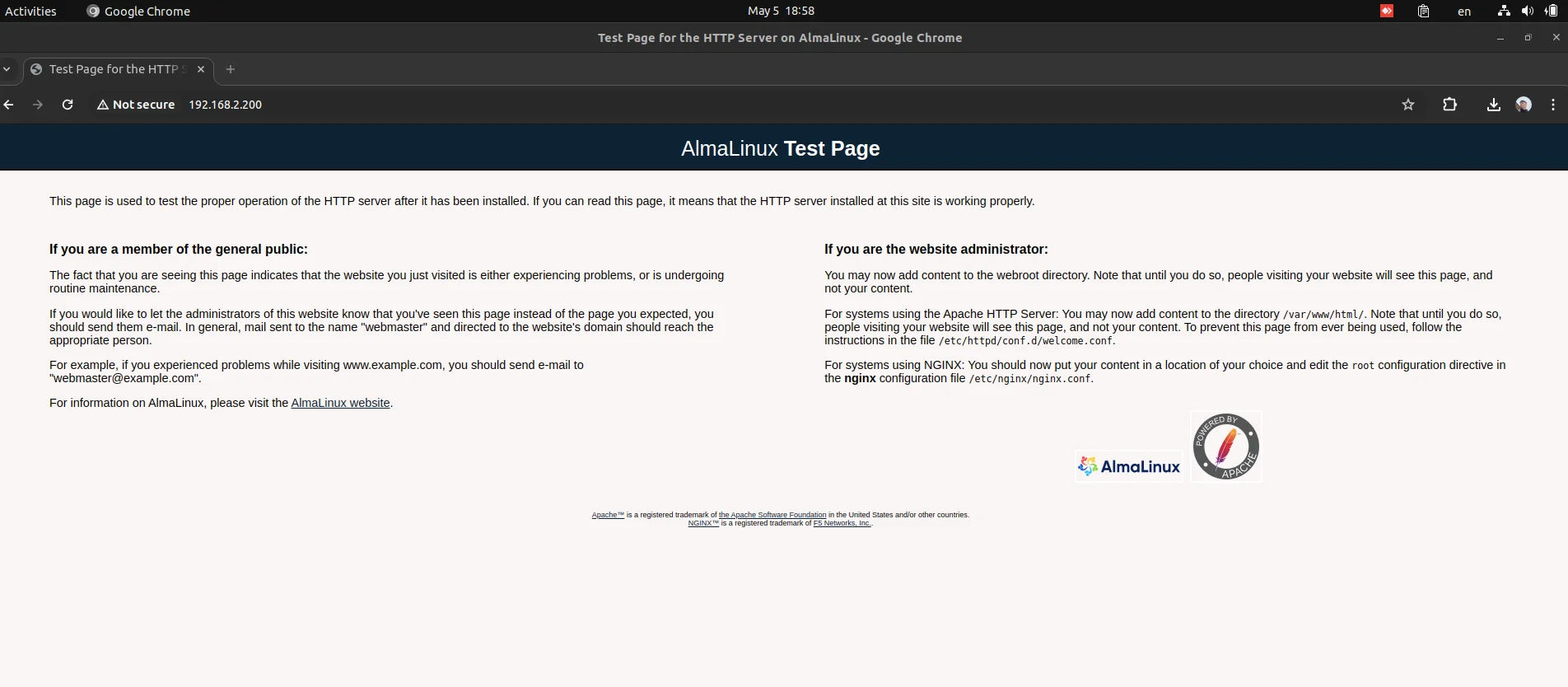Click the /var/www/html/ path text

tap(1323, 315)
